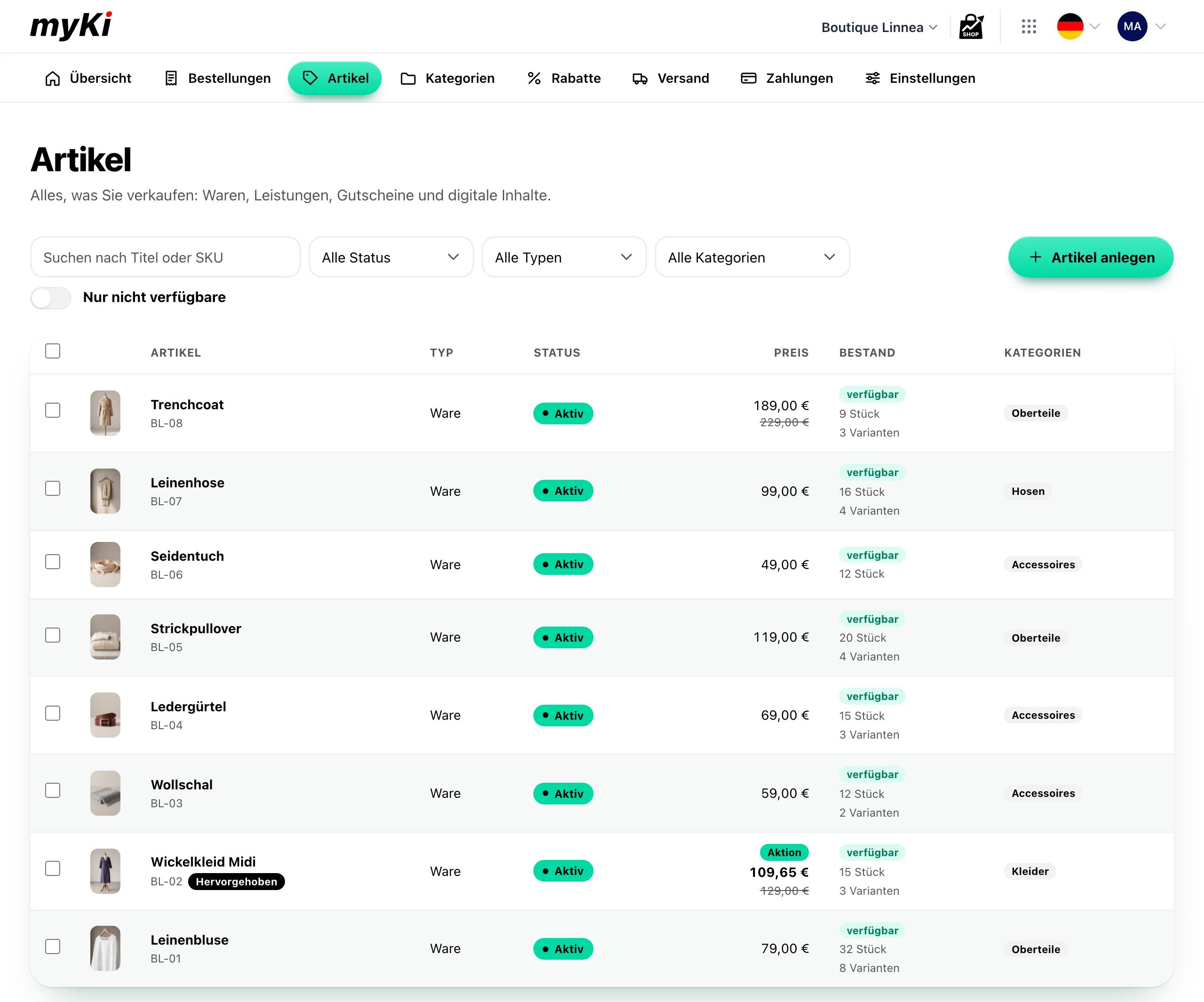Click the Artikel anlegen button
This screenshot has width=1204, height=1002.
pyautogui.click(x=1091, y=257)
